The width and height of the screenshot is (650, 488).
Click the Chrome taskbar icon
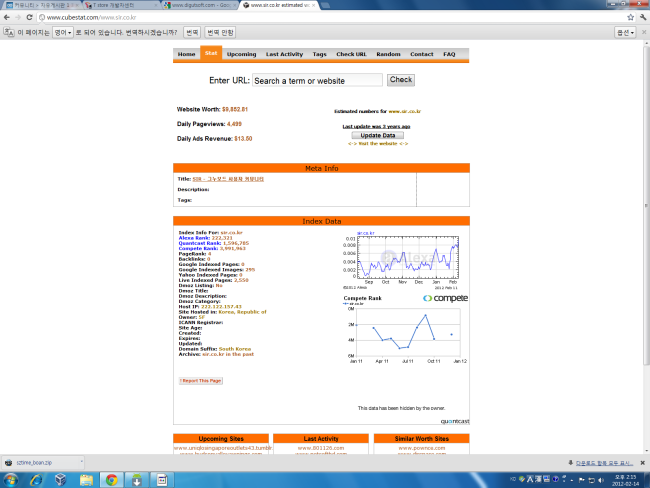[111, 480]
